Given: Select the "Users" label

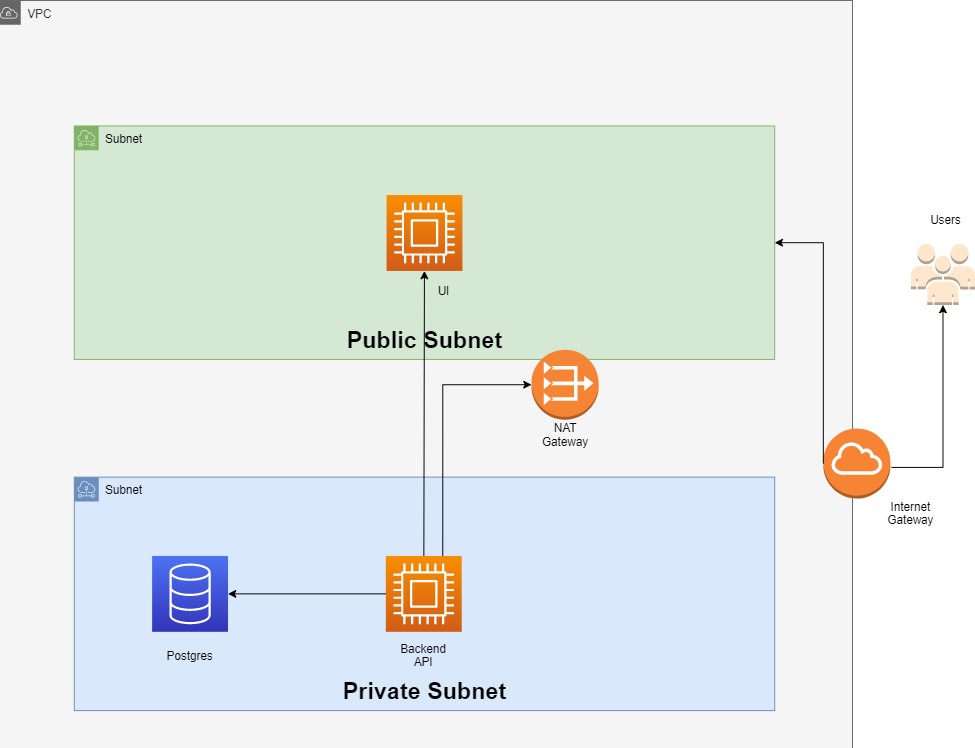Looking at the screenshot, I should click(x=945, y=219).
